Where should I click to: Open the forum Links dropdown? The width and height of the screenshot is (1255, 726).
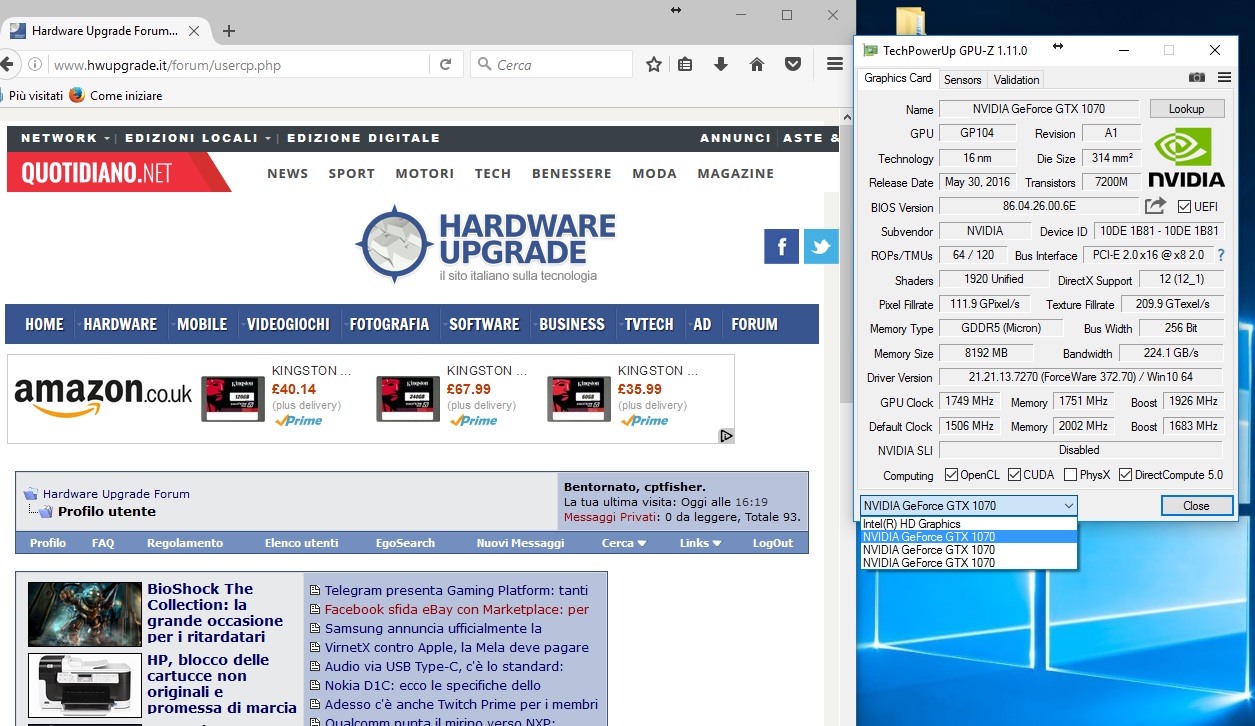pyautogui.click(x=700, y=543)
